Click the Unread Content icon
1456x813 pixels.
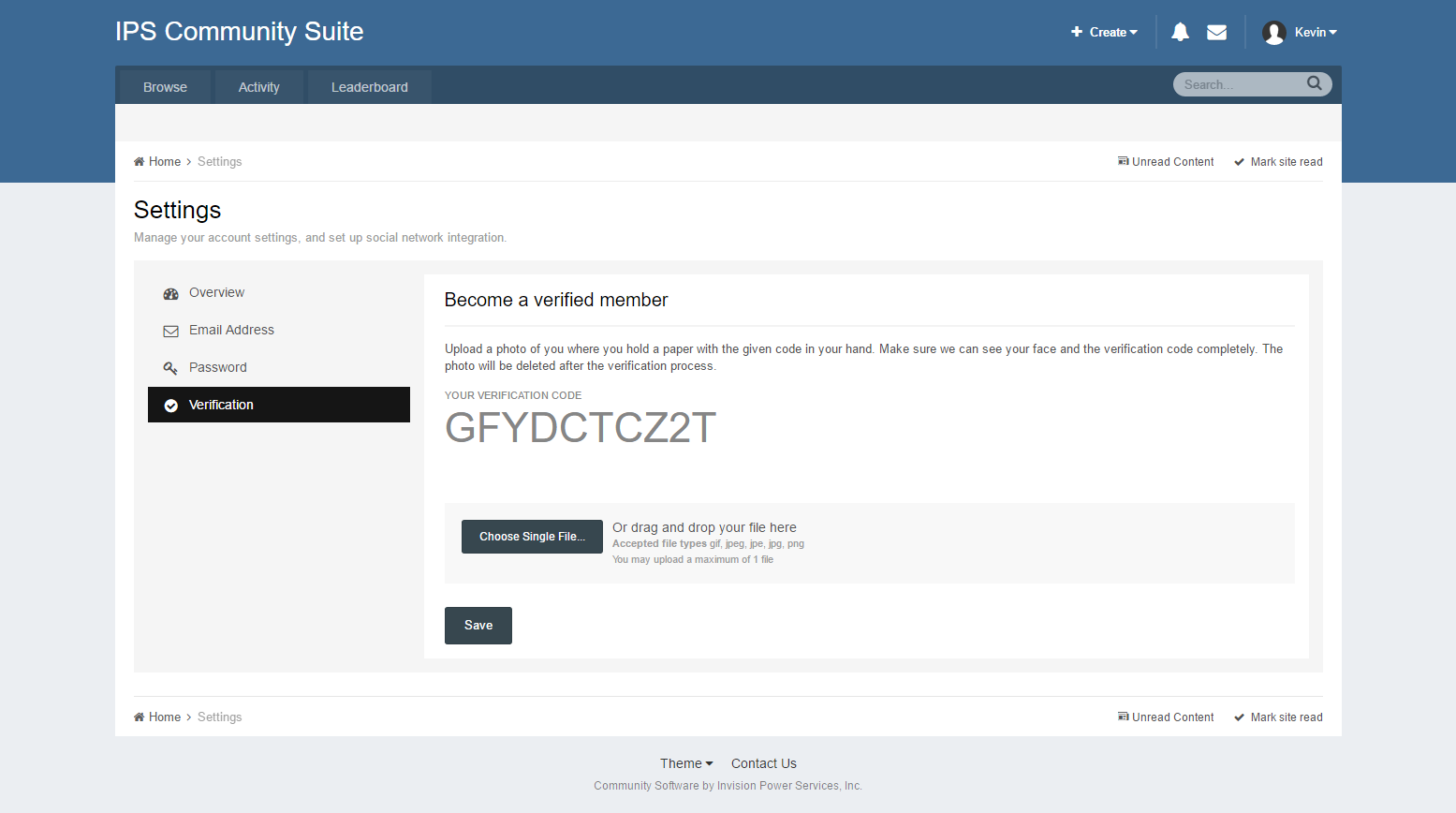pyautogui.click(x=1123, y=160)
